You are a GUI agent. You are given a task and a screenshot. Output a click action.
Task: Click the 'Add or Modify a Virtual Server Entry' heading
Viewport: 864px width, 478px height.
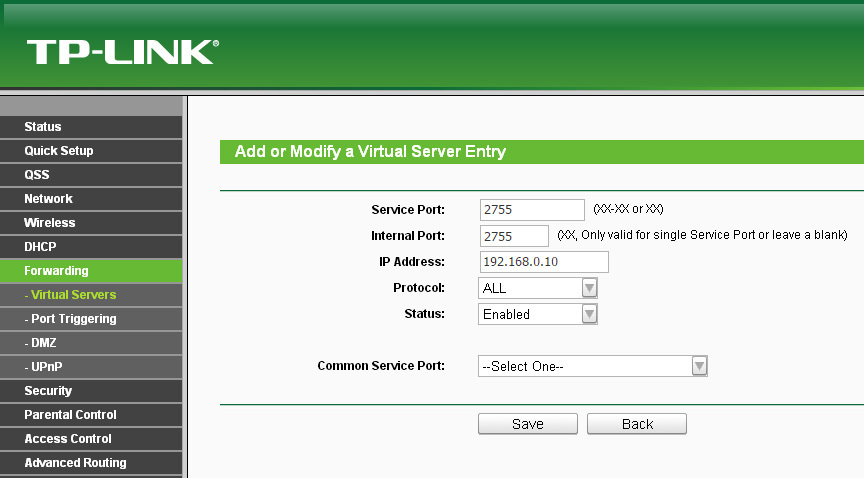coord(370,152)
